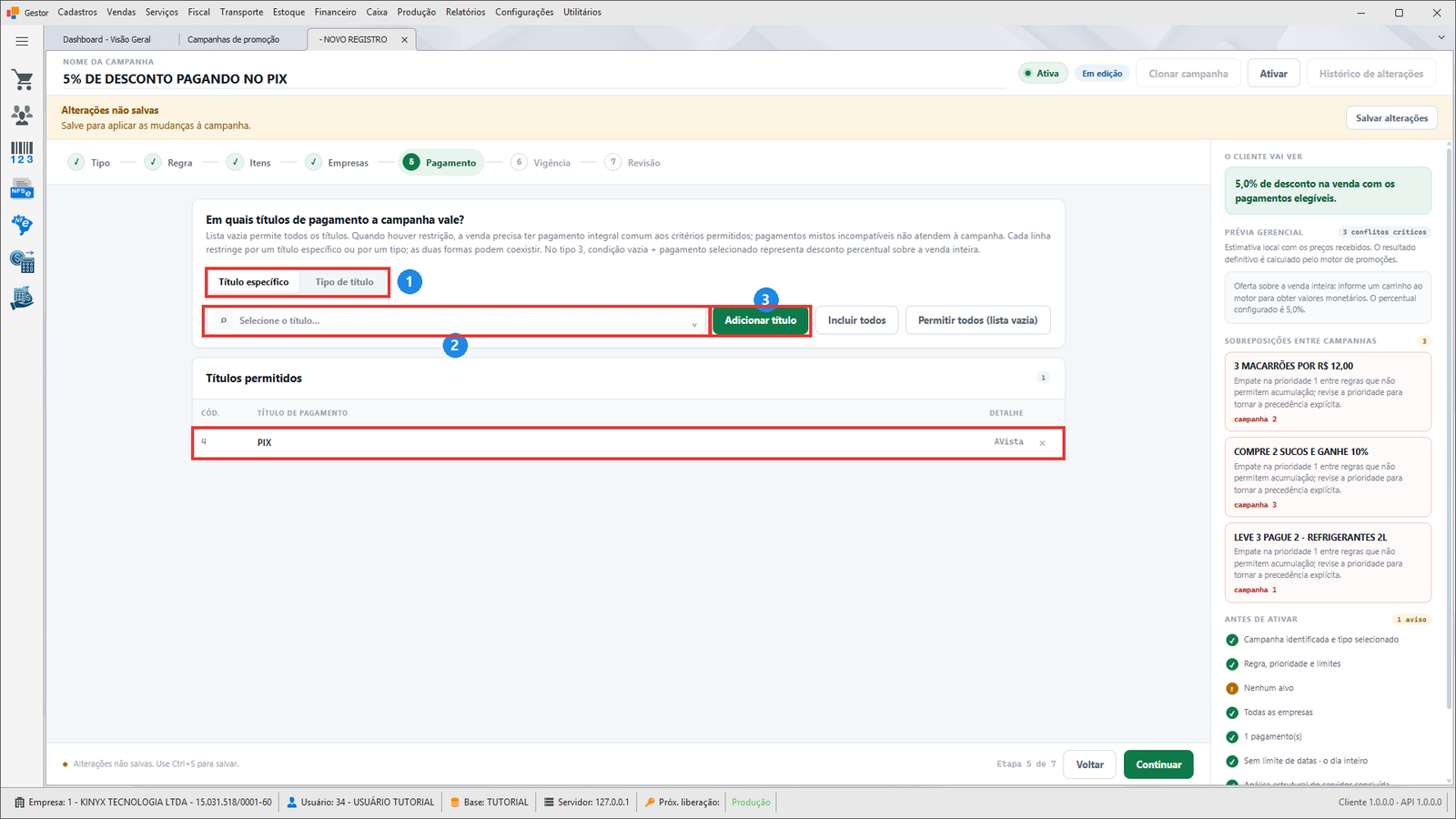Click Salvar alterações button

click(1391, 118)
